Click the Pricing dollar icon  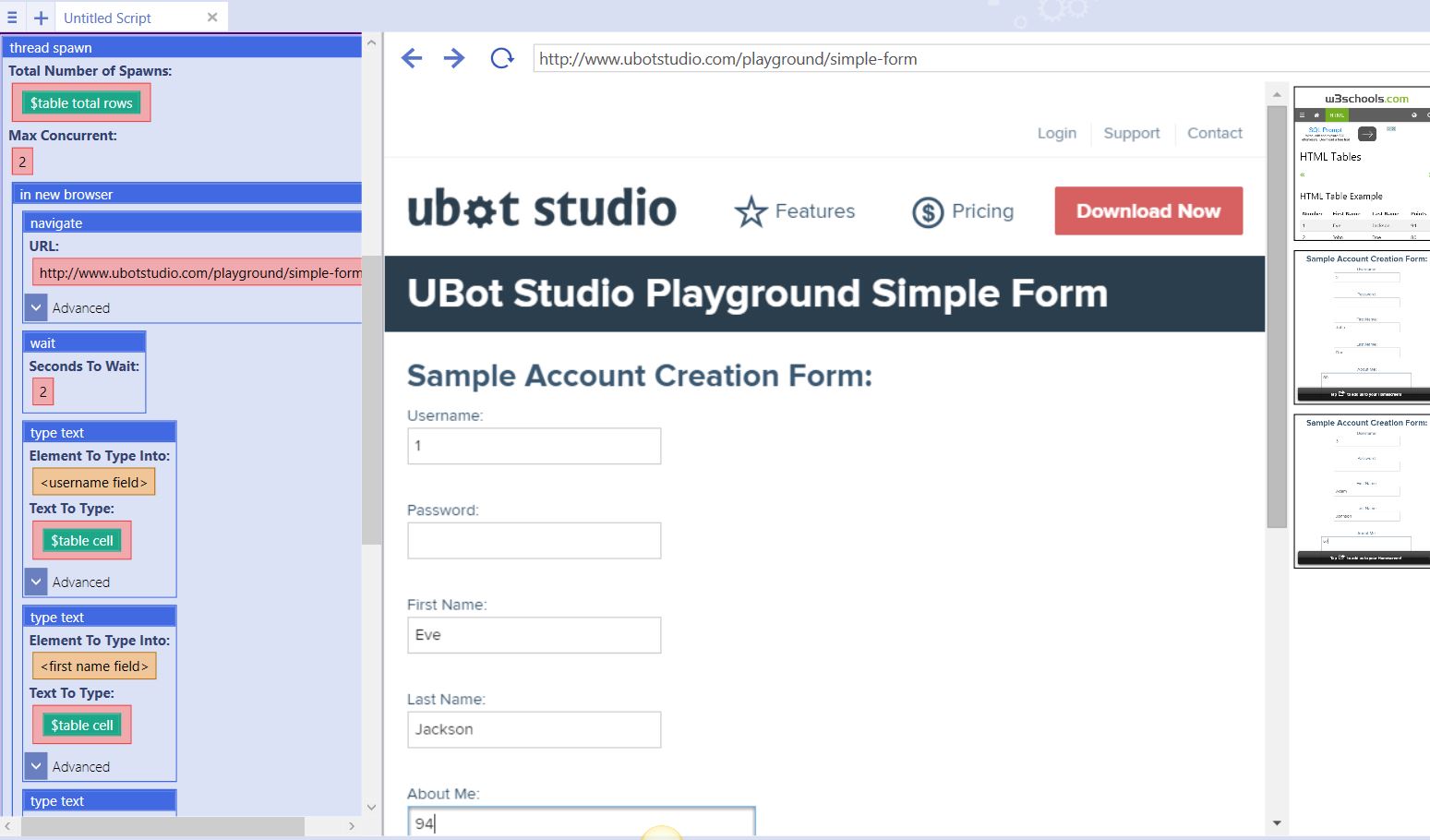pyautogui.click(x=928, y=212)
